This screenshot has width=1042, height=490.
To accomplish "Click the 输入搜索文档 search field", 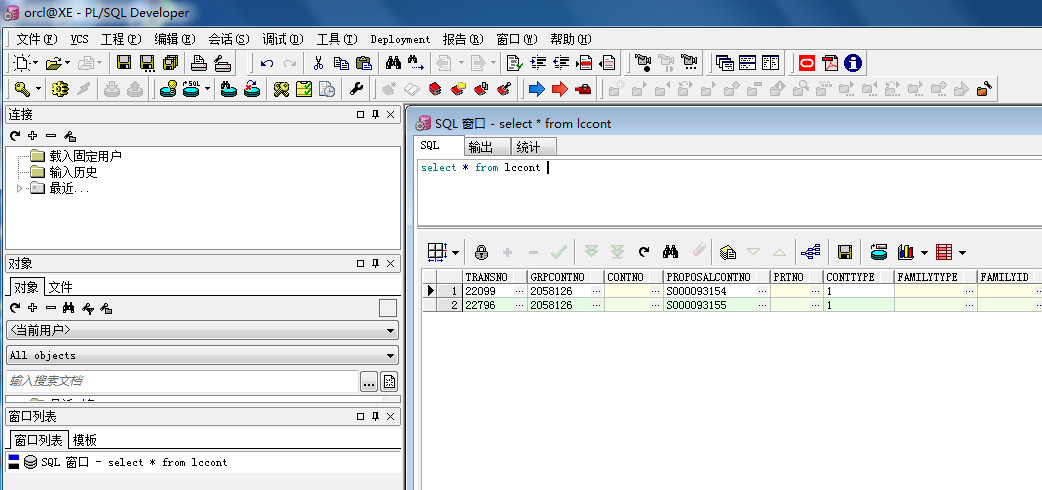I will [x=183, y=381].
